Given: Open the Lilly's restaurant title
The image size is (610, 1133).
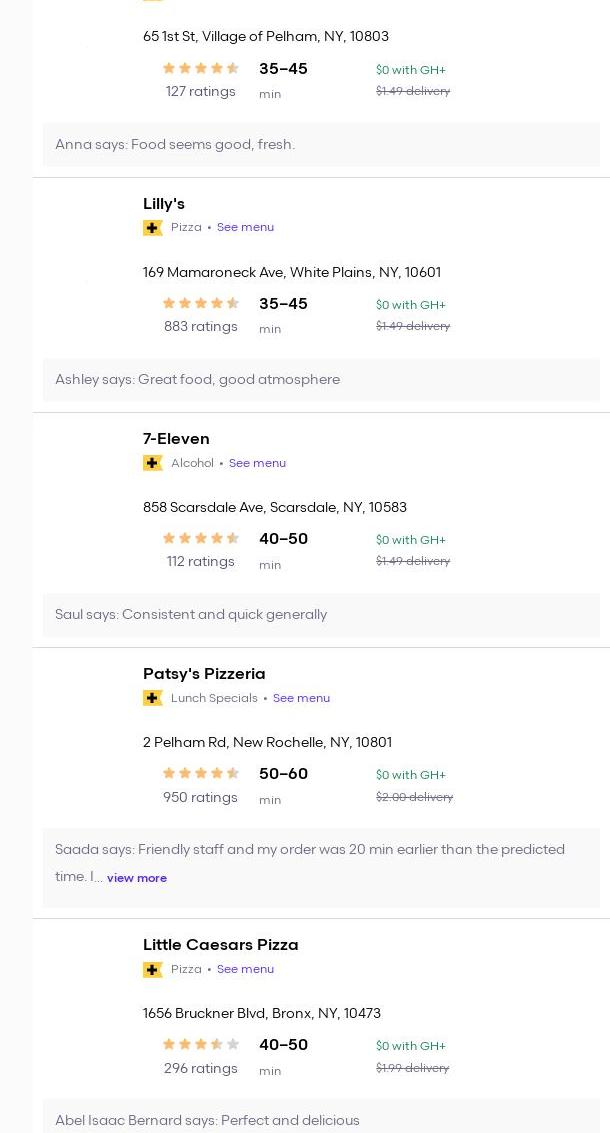Looking at the screenshot, I should coord(164,204).
